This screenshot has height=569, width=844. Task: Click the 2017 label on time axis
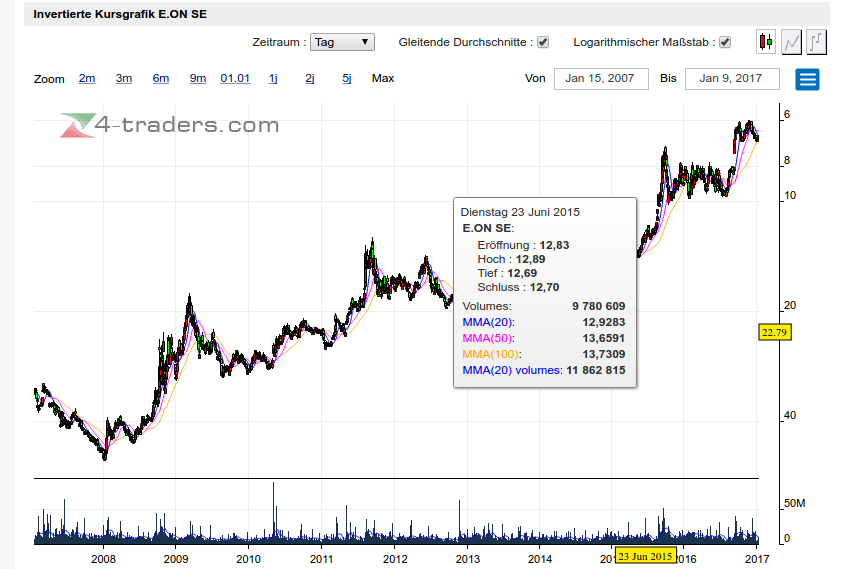(x=757, y=559)
